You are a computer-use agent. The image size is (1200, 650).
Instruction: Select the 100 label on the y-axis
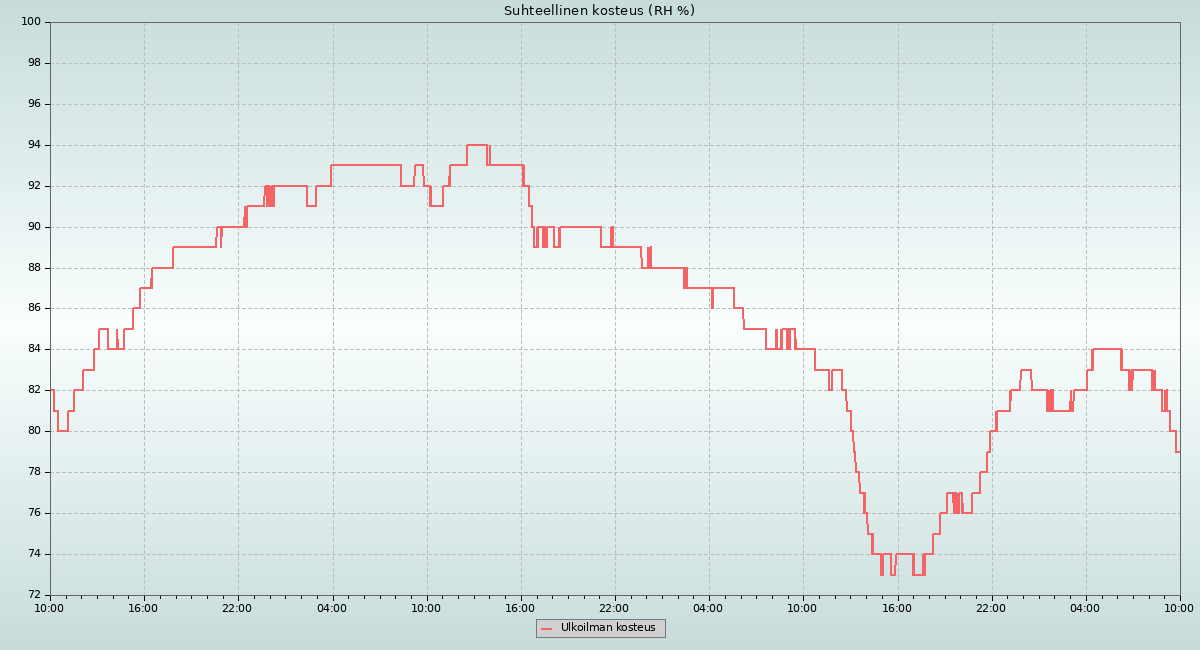tap(31, 22)
